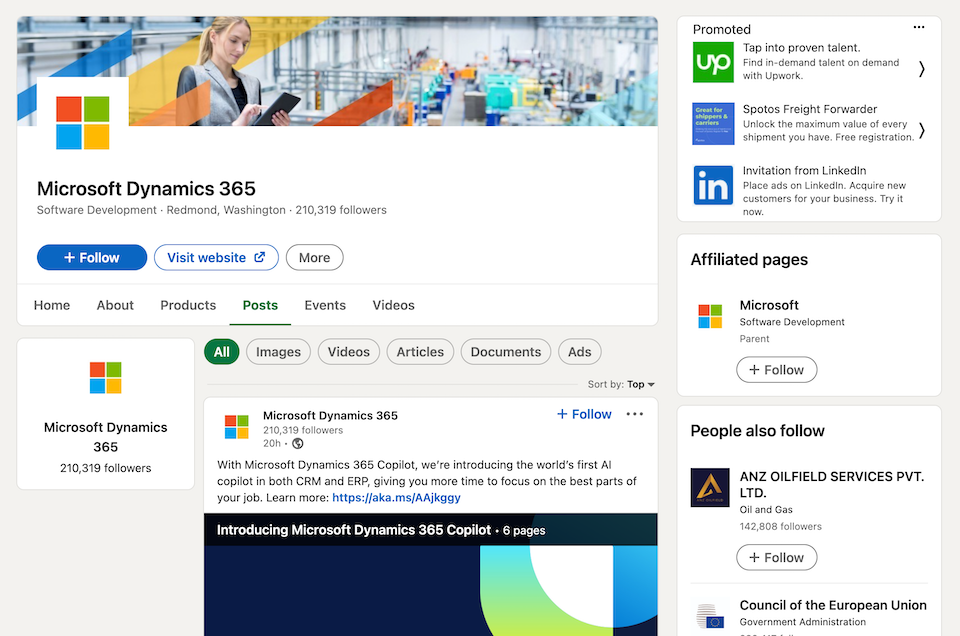The height and width of the screenshot is (636, 960).
Task: Follow ANZ Oilfield Services Pvt. Ltd.
Action: coord(776,558)
